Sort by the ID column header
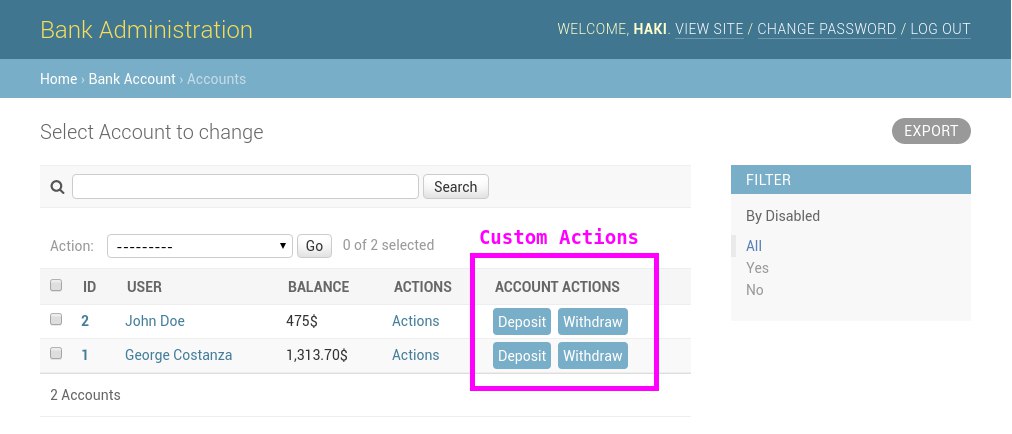1012x434 pixels. click(x=90, y=287)
